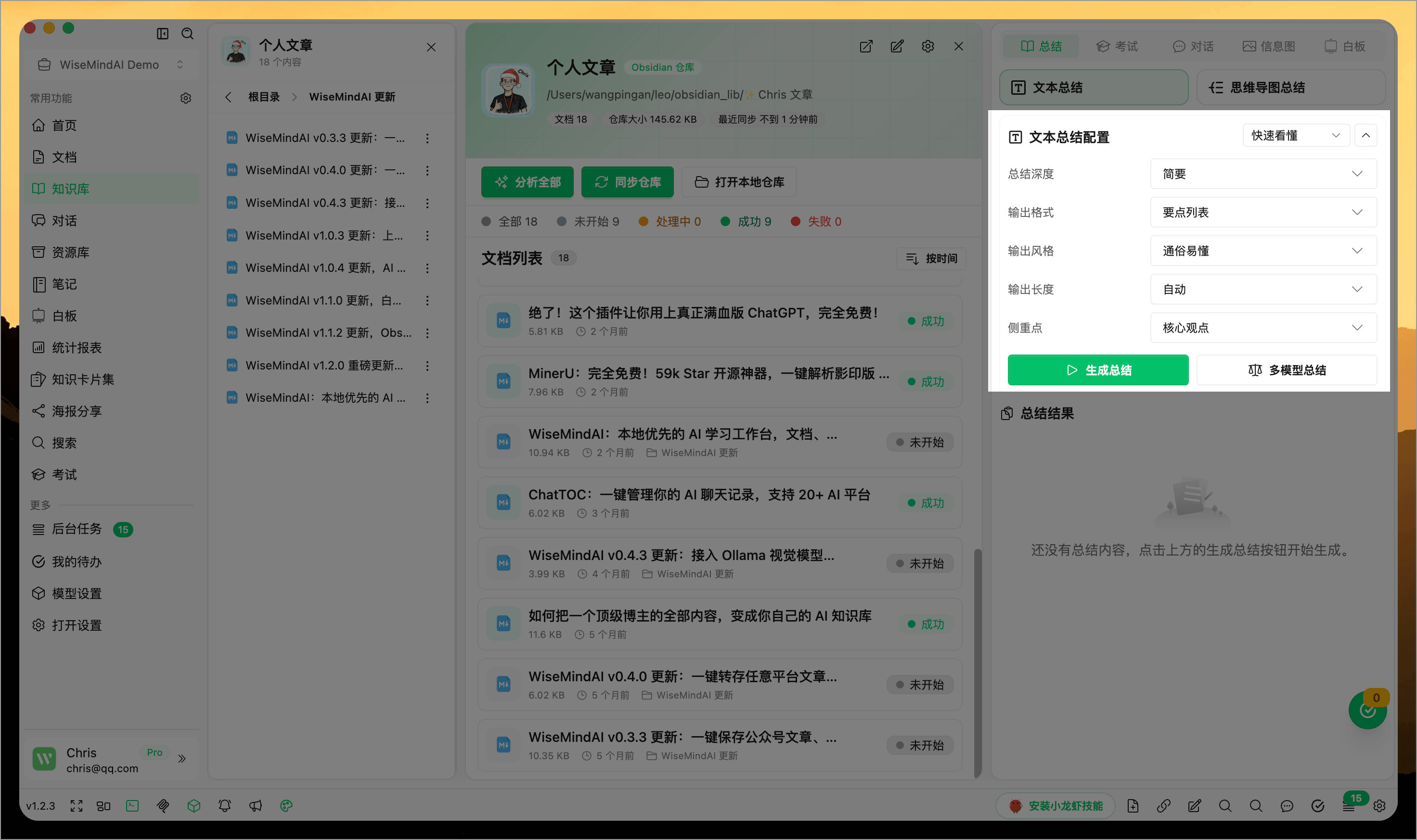Filter documents by 失败 0
This screenshot has height=840, width=1417.
click(x=816, y=222)
